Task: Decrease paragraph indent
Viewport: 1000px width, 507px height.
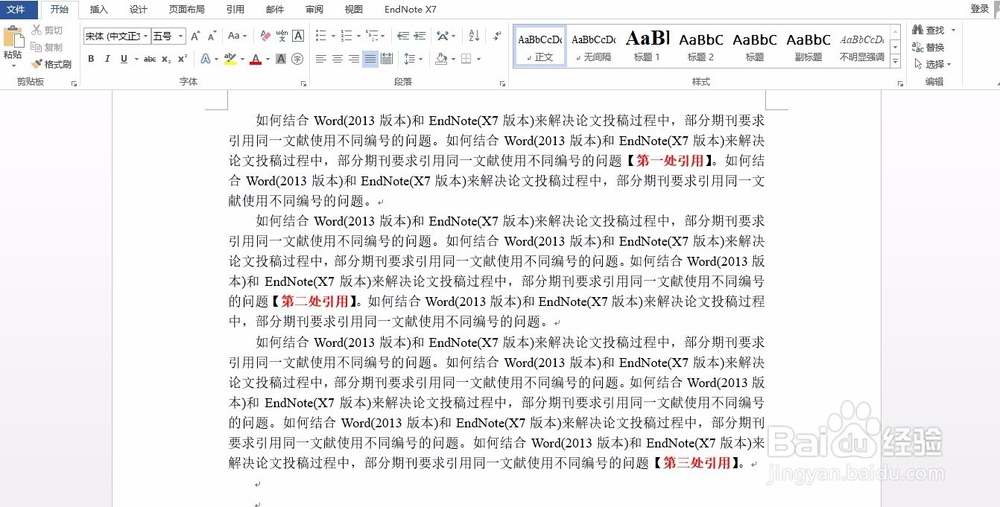Action: click(403, 36)
